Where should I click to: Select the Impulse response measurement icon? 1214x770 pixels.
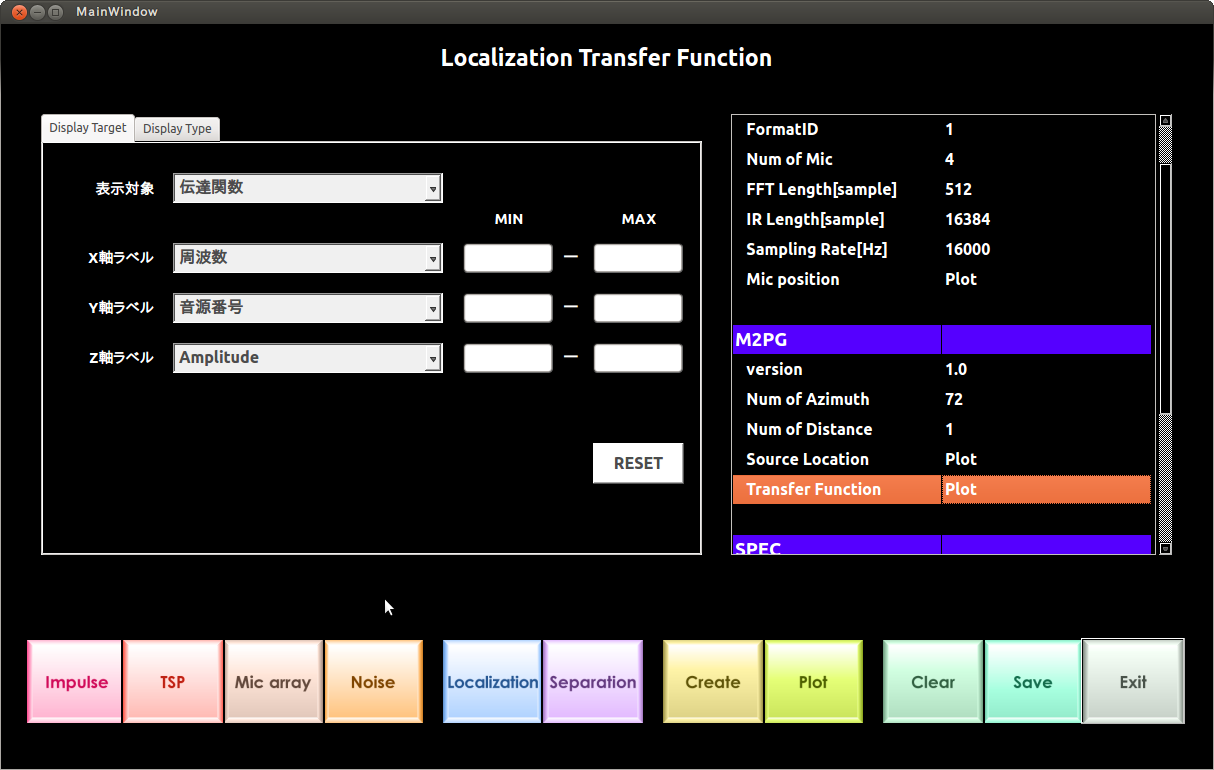tap(73, 681)
